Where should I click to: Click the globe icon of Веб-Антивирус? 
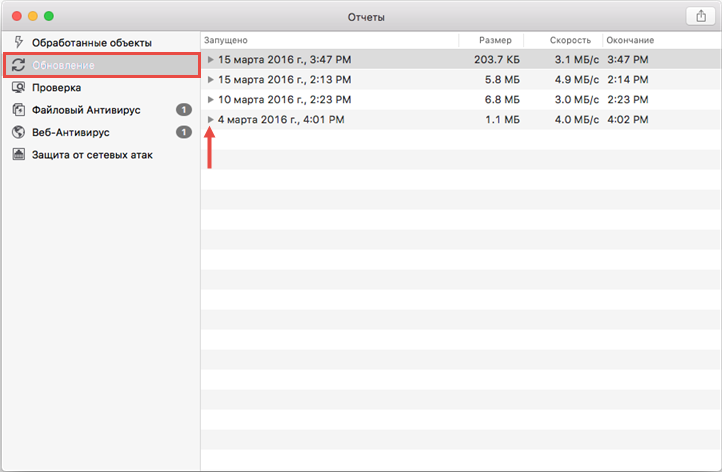click(x=18, y=132)
